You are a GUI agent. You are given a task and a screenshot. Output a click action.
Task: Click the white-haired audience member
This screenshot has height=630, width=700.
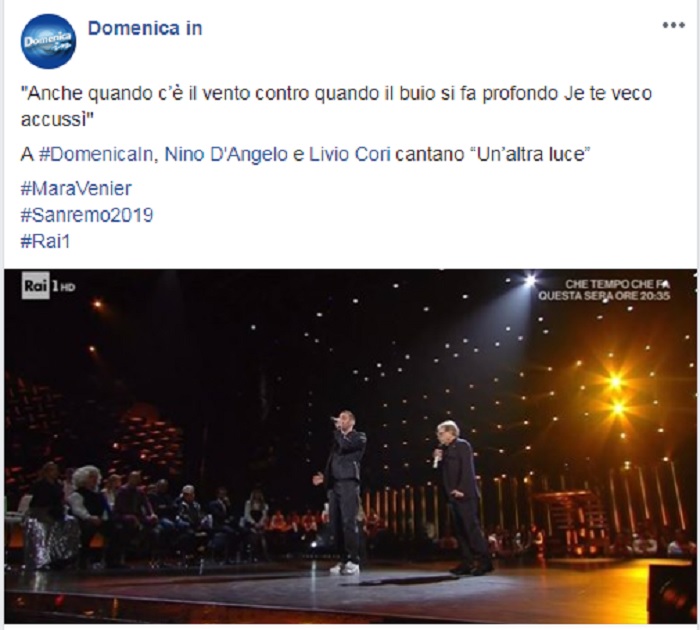[x=84, y=500]
